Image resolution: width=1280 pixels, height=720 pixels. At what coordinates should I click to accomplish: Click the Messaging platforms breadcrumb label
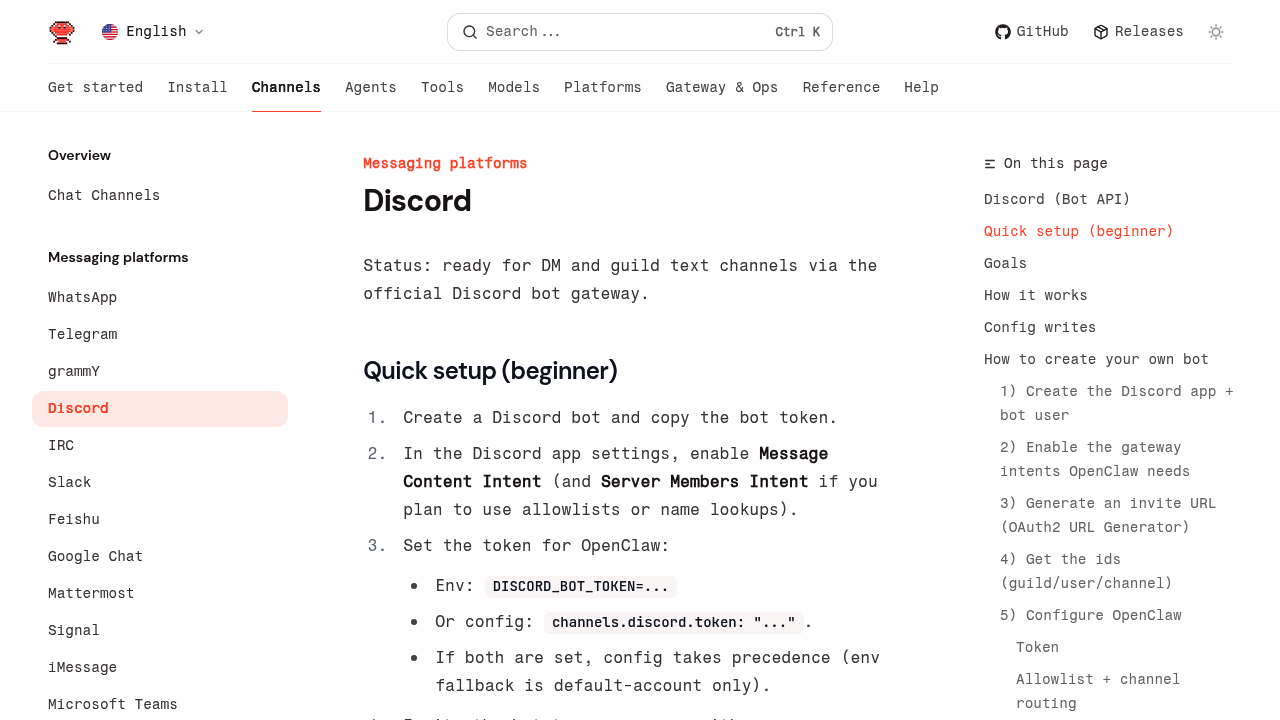point(444,163)
